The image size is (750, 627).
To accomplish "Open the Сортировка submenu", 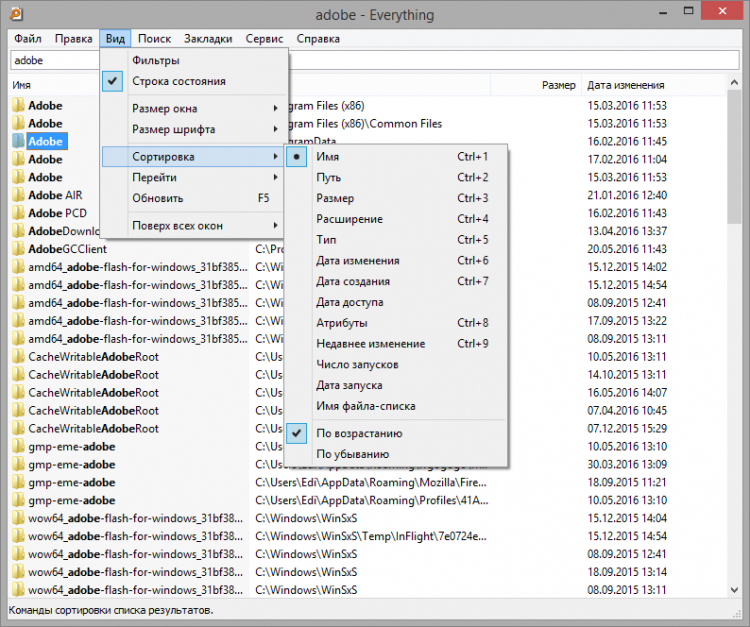I will click(x=191, y=156).
